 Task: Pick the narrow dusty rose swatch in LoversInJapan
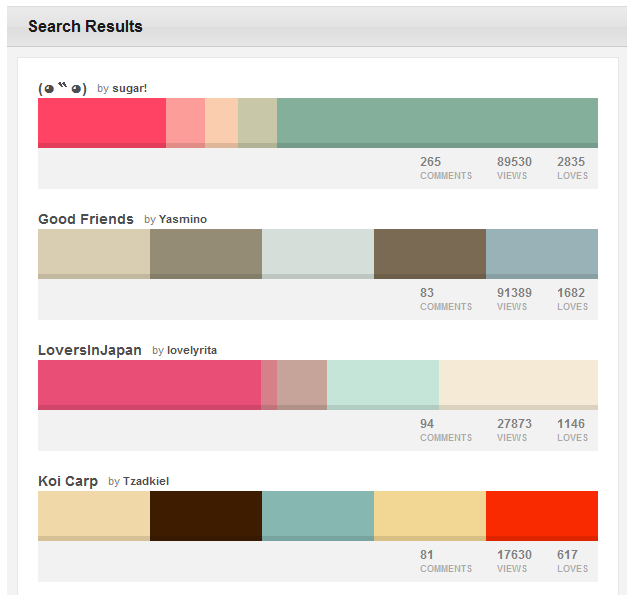tap(269, 385)
